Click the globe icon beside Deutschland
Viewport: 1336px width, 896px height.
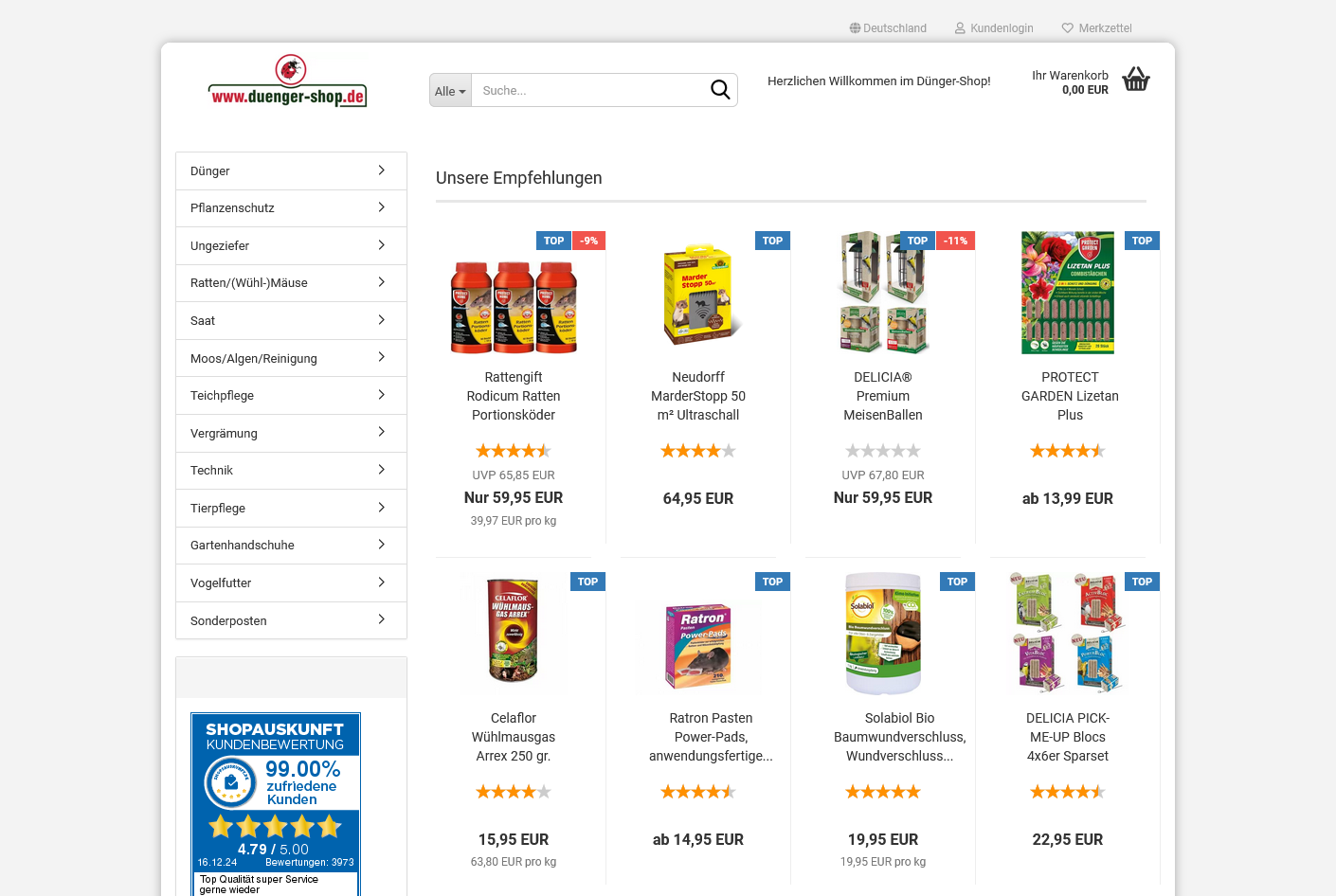[x=855, y=28]
